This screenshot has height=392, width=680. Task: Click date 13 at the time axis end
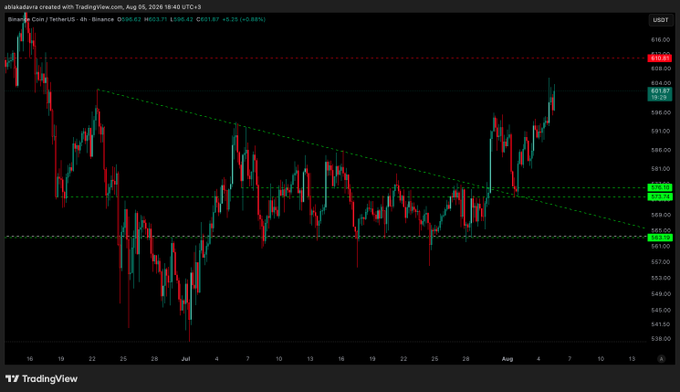(x=632, y=359)
